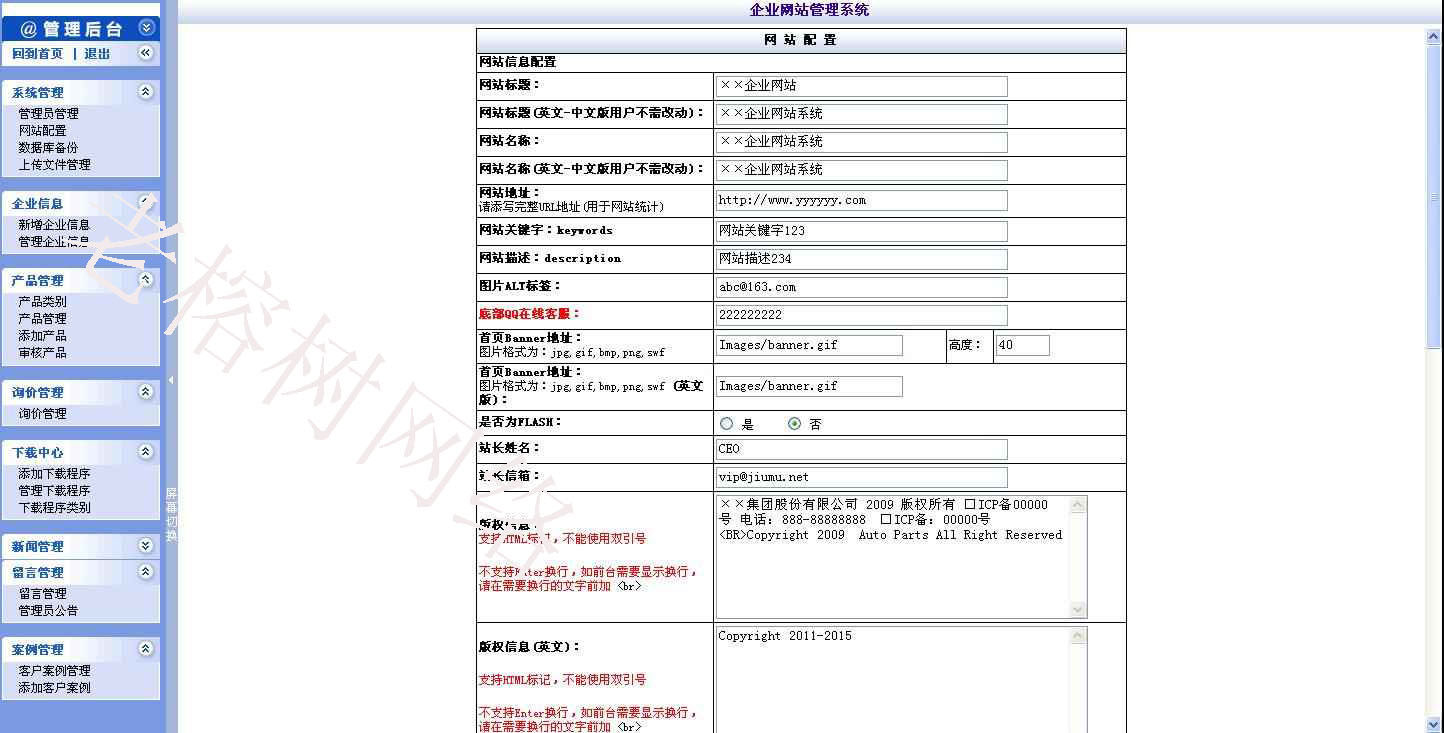Screen dimensions: 1444x733
Task: Click the Banner 高度 input field
Action: [x=1022, y=345]
